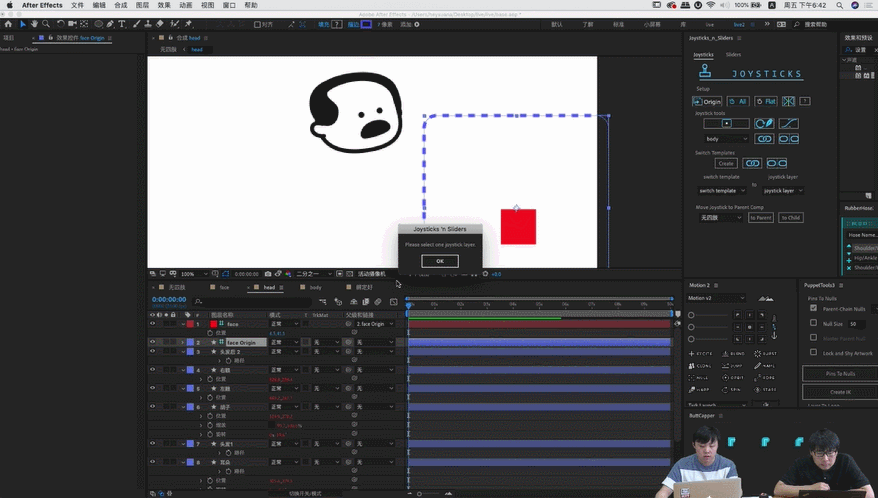Screen dimensions: 878x498
Task: Select the Clone Stamp tool
Action: click(x=148, y=24)
